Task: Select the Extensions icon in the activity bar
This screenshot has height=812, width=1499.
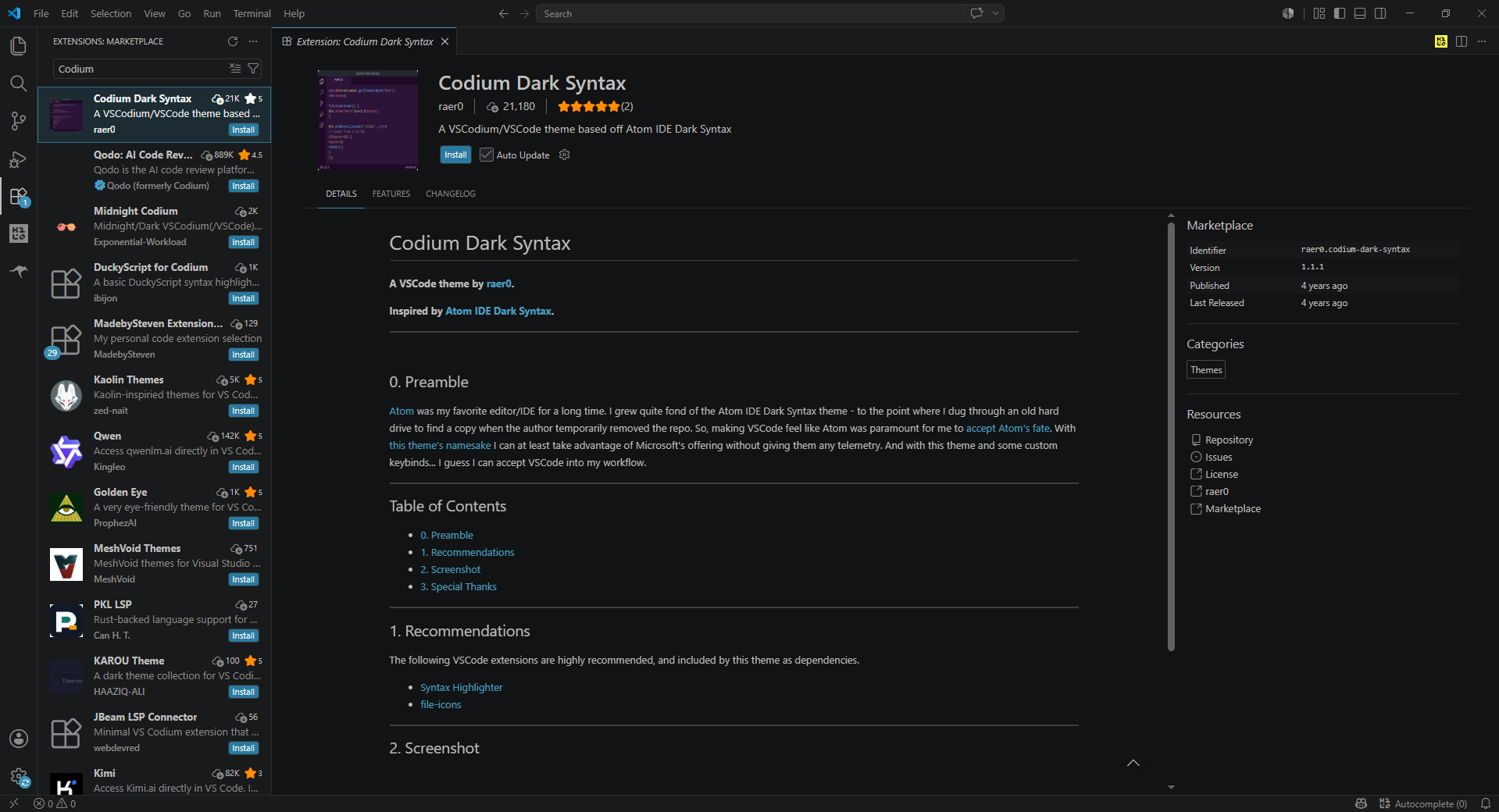Action: click(x=19, y=196)
